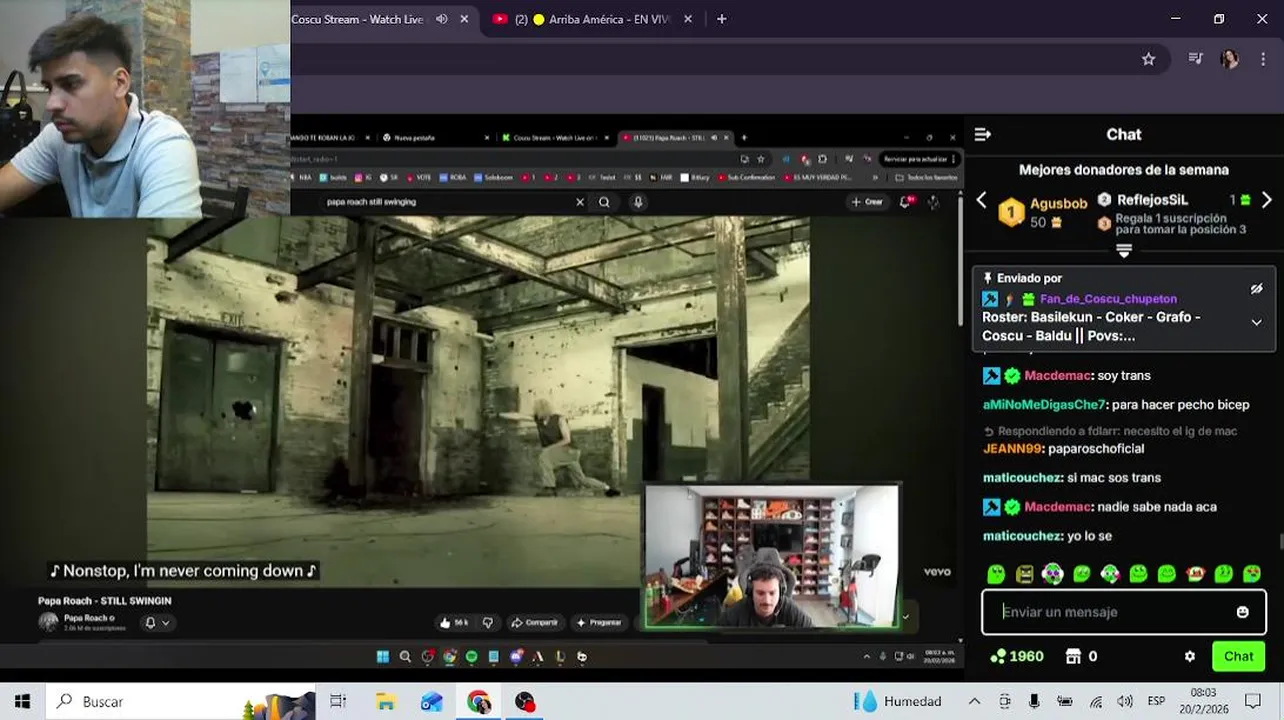Open Chrome three-dot menu
Viewport: 1284px width, 720px height.
(x=1263, y=59)
